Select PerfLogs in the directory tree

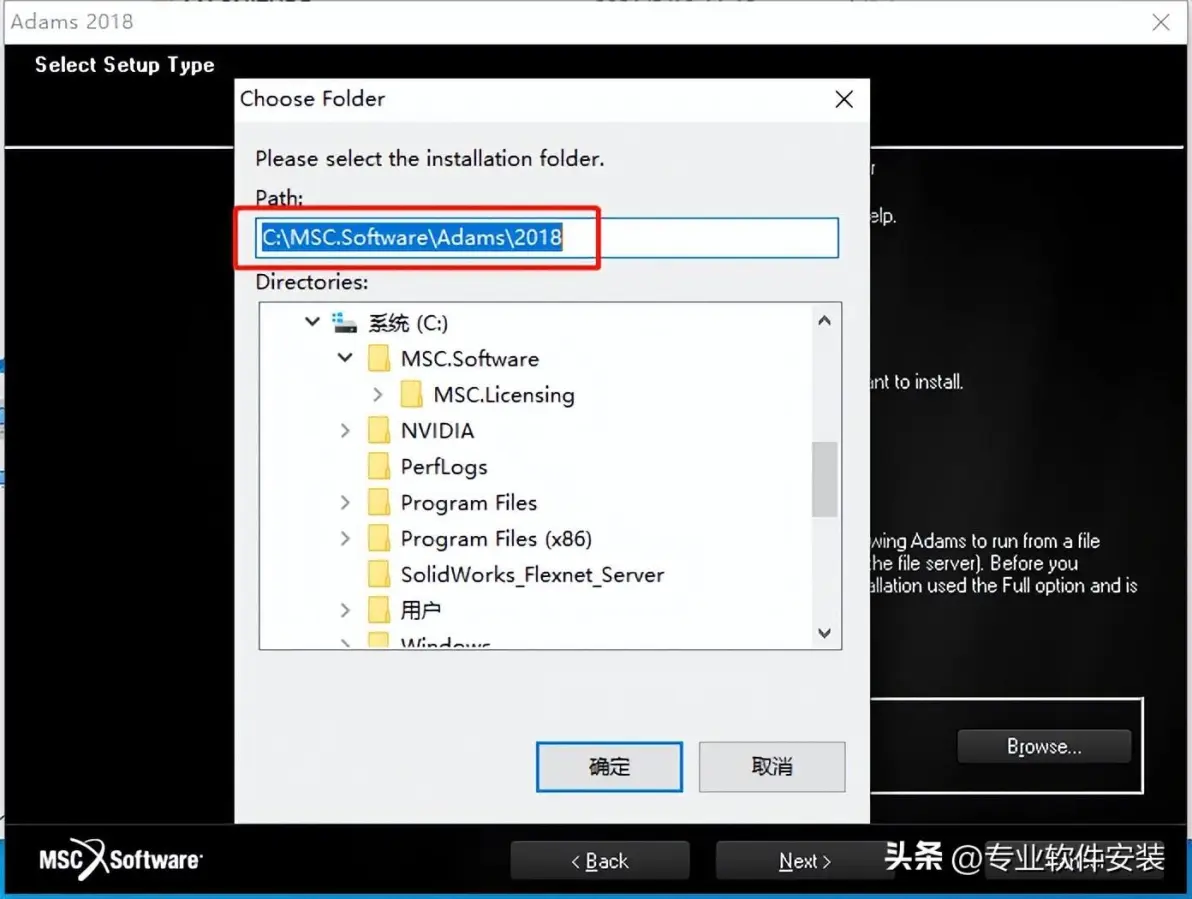444,467
